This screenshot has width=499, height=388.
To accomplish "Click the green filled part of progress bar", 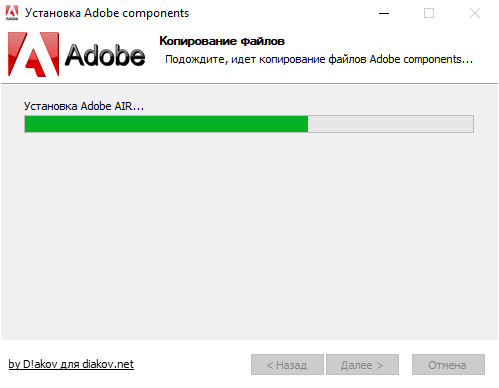I will coord(166,124).
